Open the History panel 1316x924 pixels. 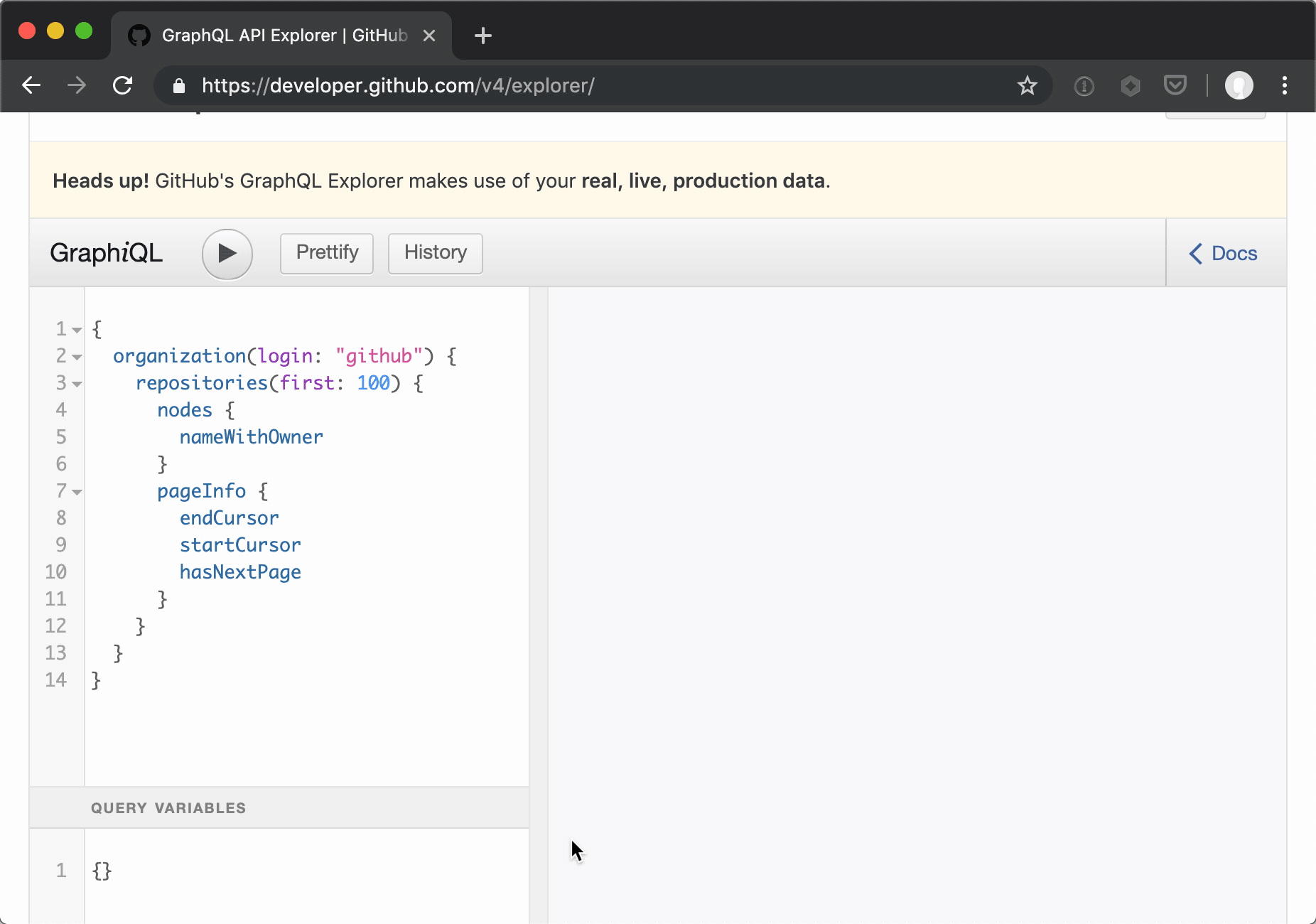tap(435, 253)
